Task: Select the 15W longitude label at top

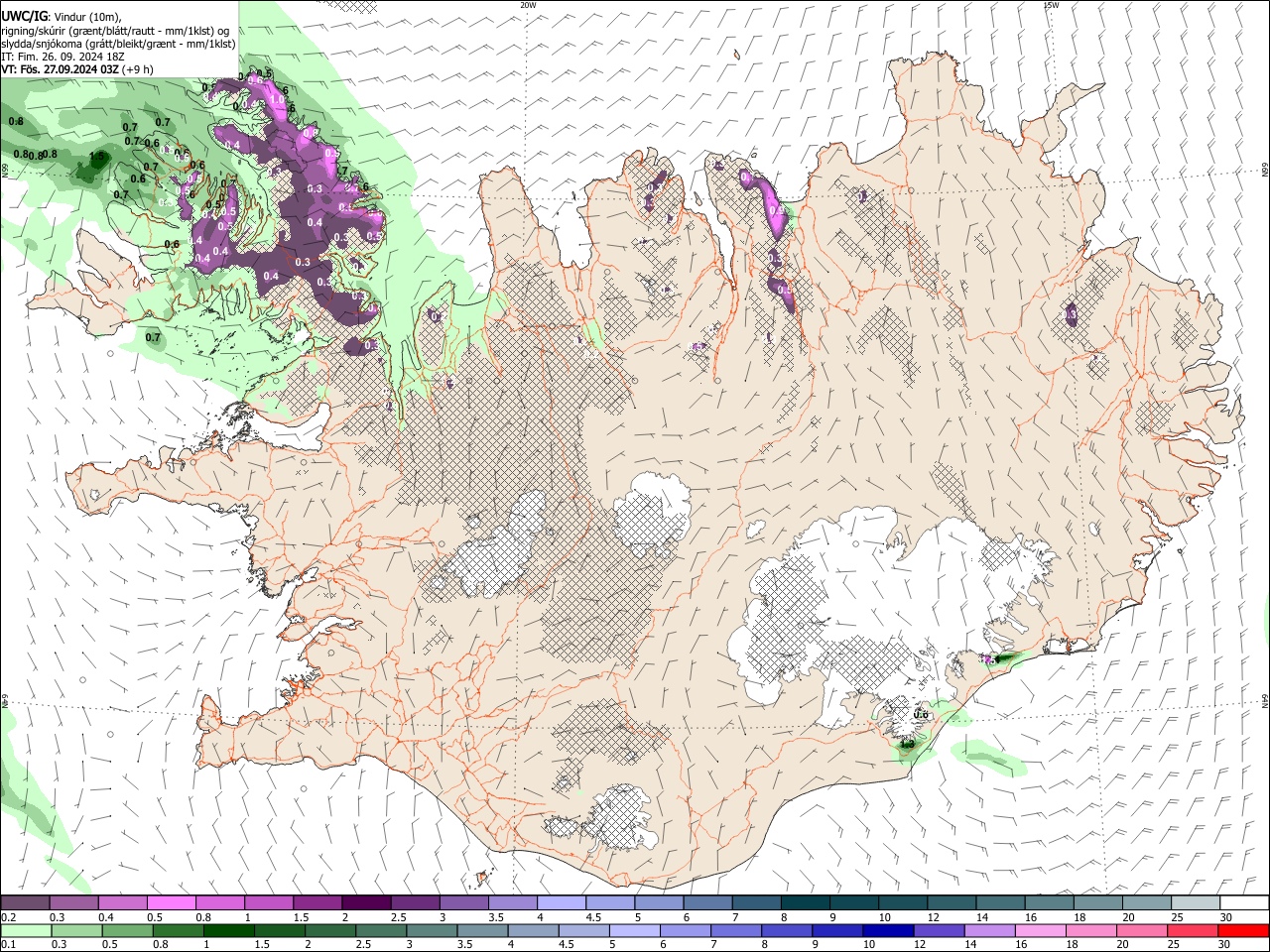Action: [1051, 5]
